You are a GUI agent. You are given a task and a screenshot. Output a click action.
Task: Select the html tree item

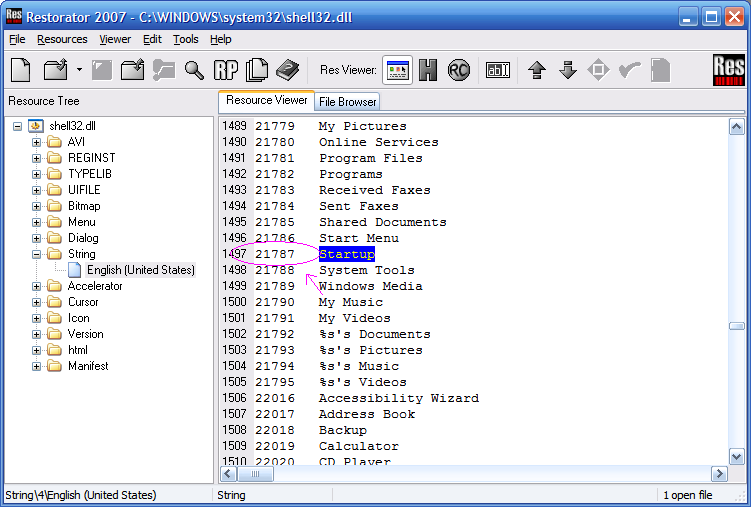coord(78,350)
